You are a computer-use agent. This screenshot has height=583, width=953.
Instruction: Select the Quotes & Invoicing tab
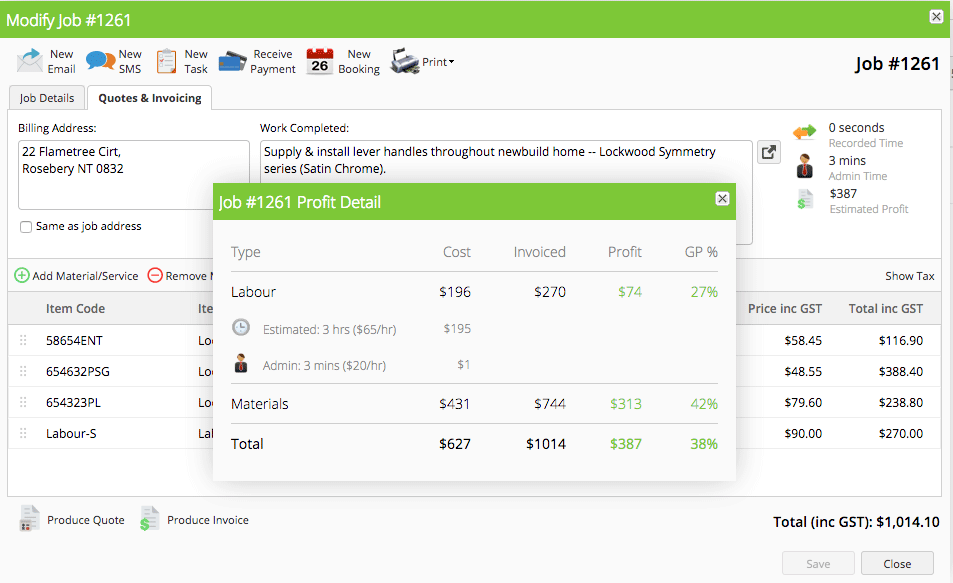point(149,98)
